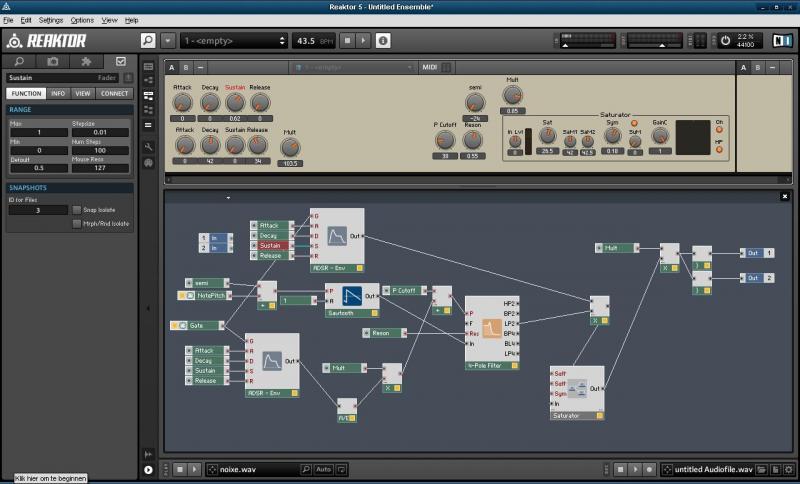Stop the main transport clock
The image size is (800, 484).
[x=348, y=40]
